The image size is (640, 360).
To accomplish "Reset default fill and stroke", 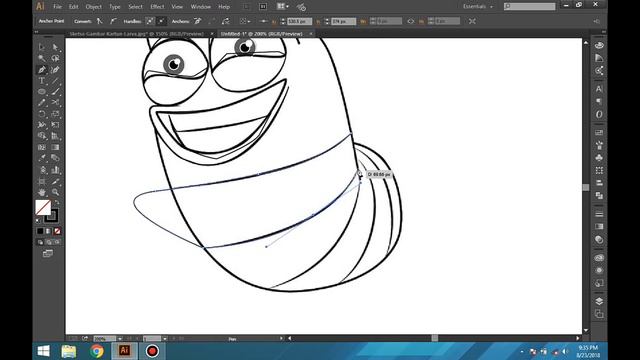I will click(38, 220).
